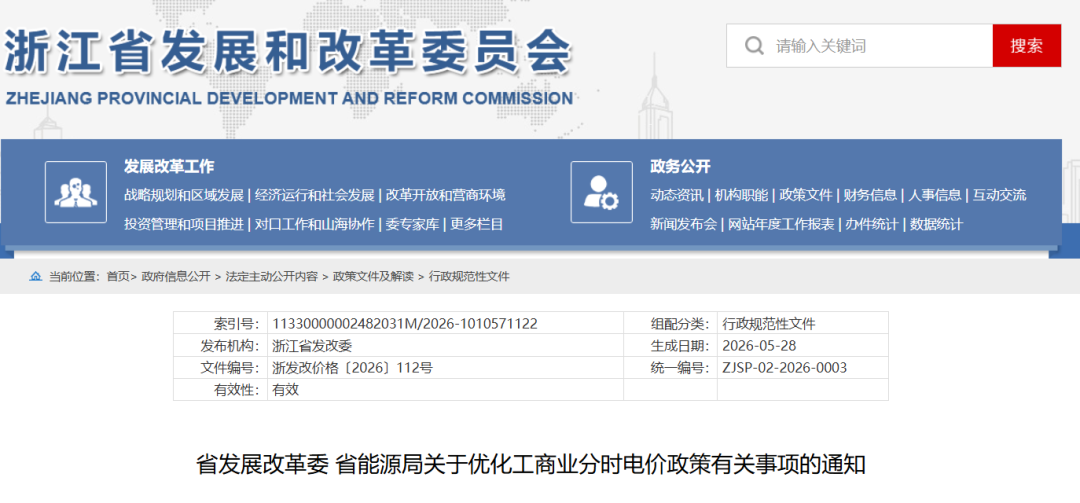Open 改革开放和营商环境 section
Screen dimensions: 1080x503
coord(446,195)
